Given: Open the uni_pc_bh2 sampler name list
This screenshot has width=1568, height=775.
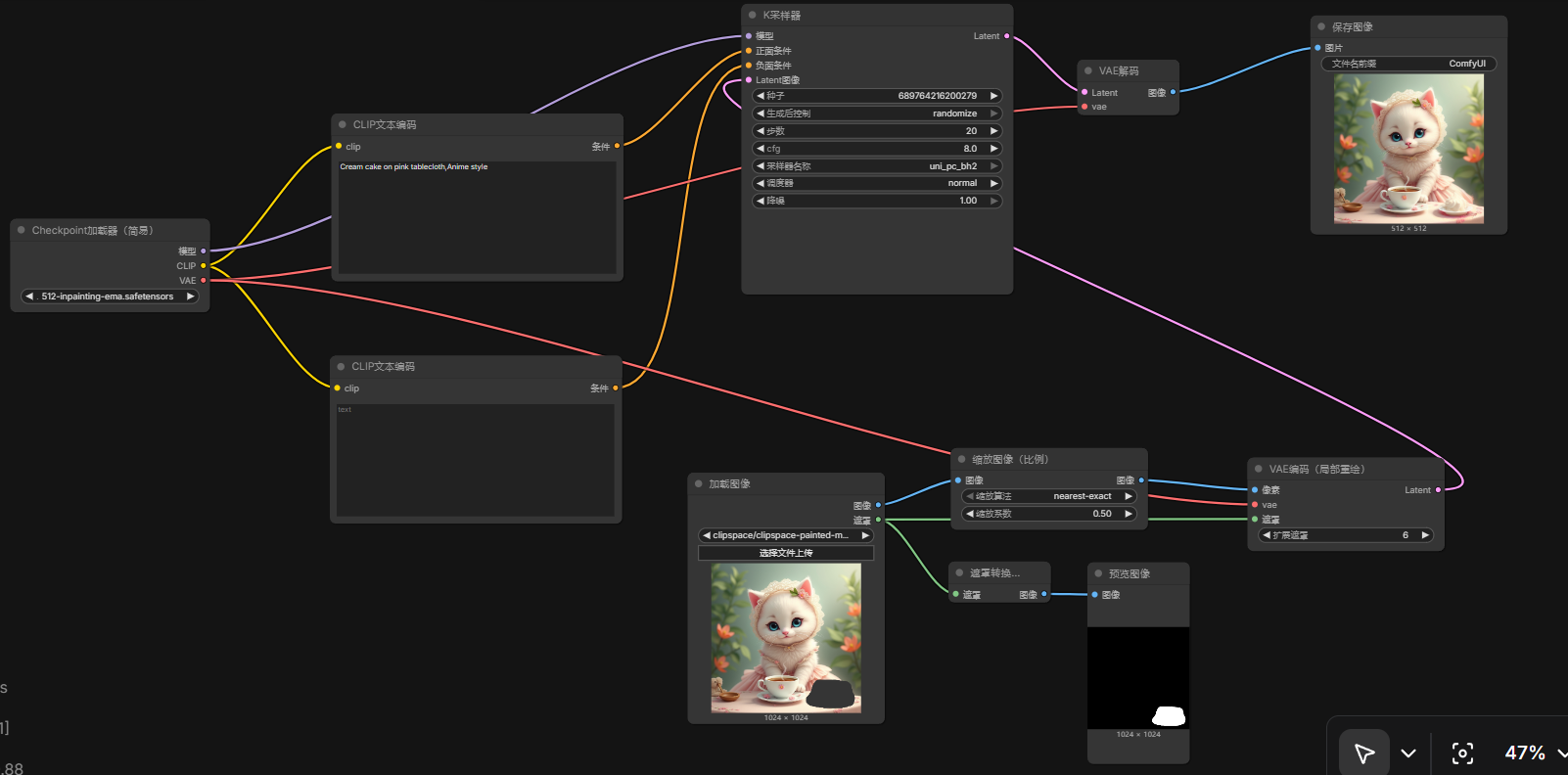Looking at the screenshot, I should [953, 166].
